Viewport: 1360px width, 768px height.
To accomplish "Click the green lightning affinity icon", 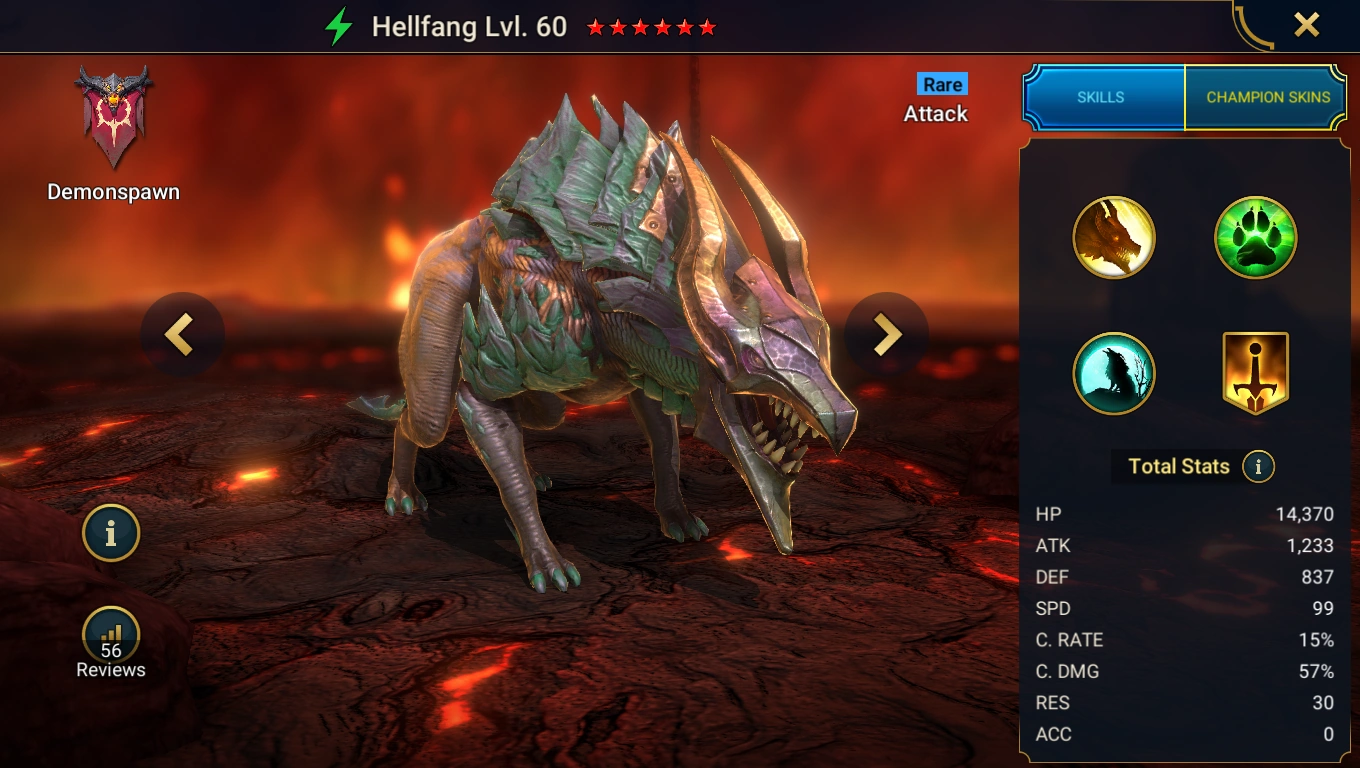I will coord(339,27).
